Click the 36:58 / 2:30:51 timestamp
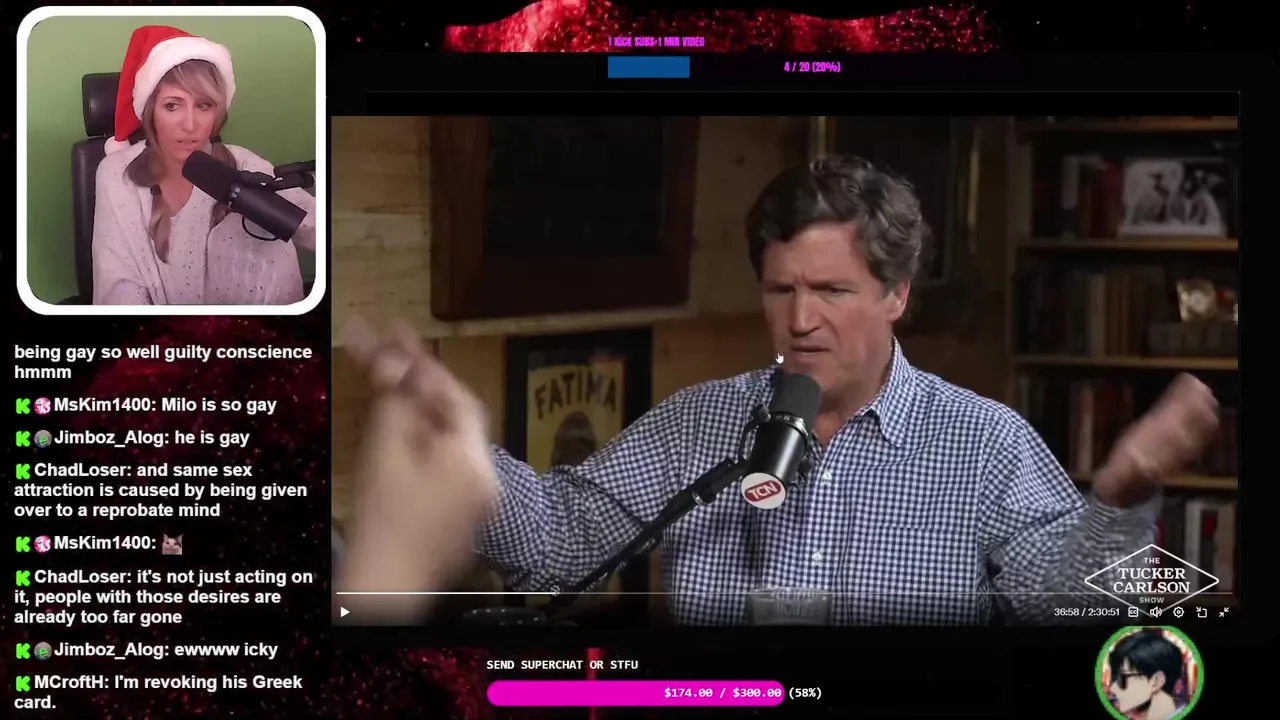 [x=1086, y=612]
